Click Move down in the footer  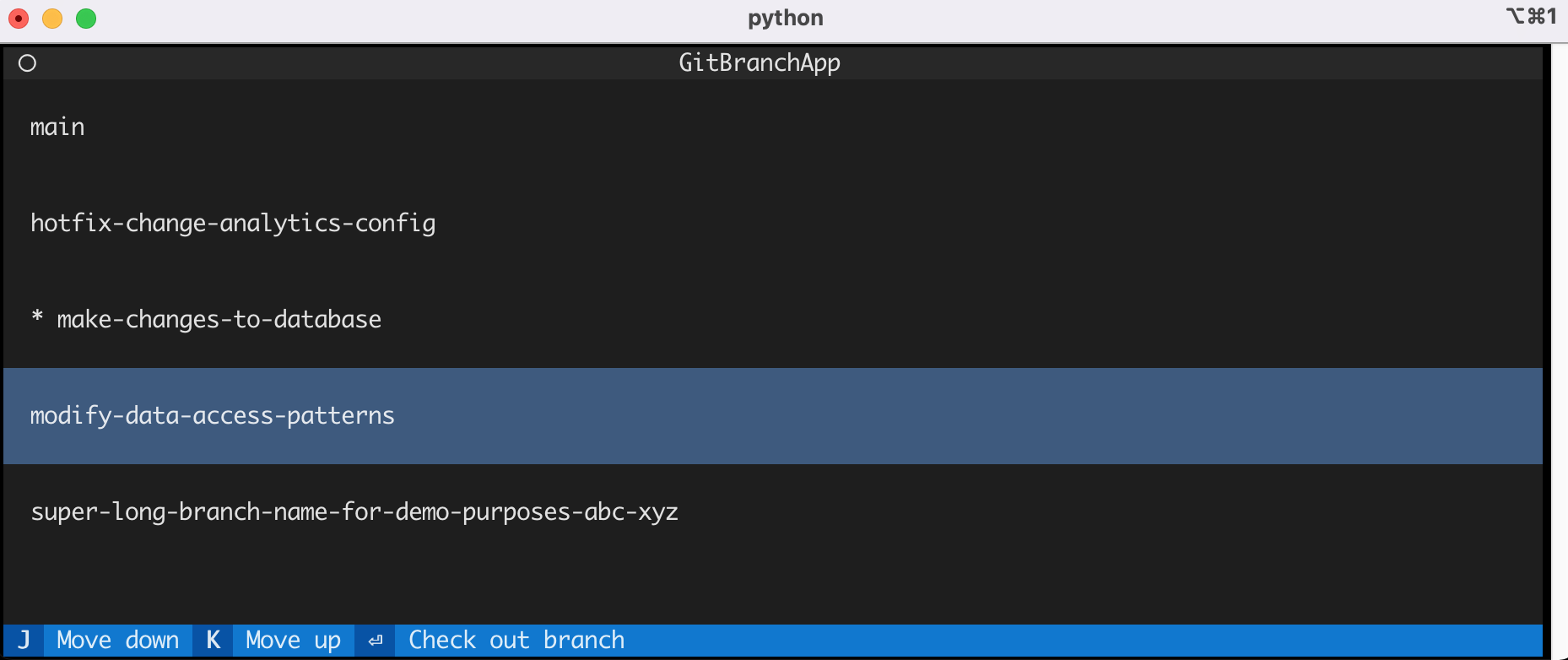coord(118,640)
